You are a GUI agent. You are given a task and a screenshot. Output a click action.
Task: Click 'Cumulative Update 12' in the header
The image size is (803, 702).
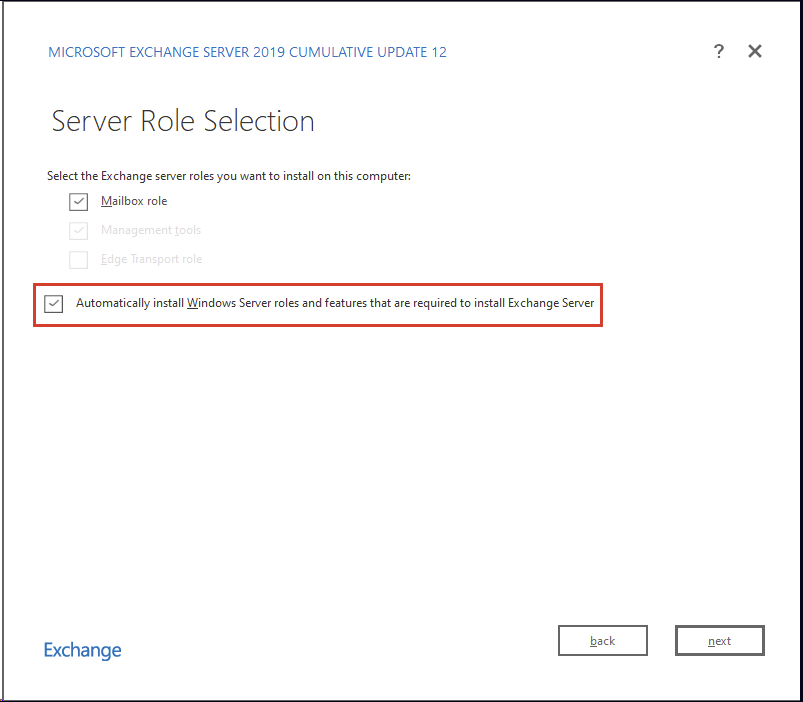(x=368, y=52)
